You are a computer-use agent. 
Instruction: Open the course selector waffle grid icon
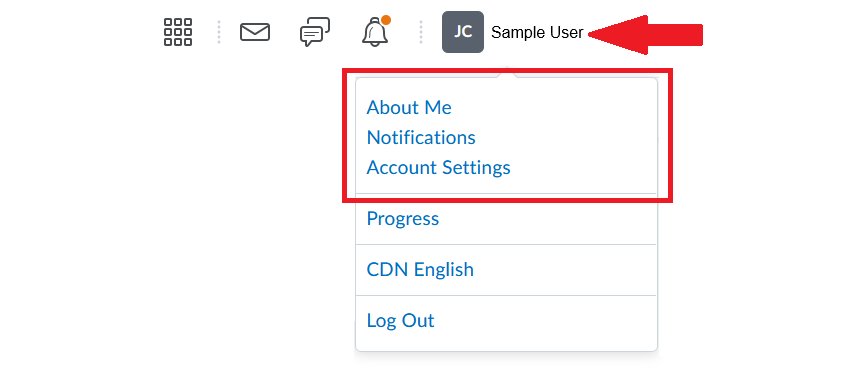[178, 32]
